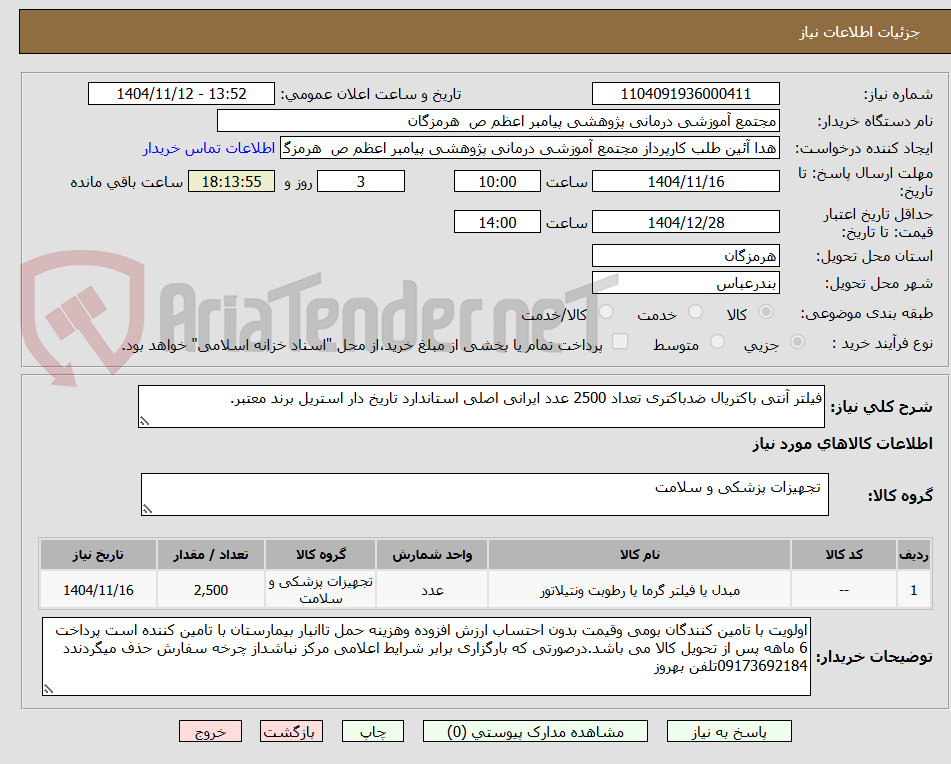
Task: Click the خروج exit button
Action: coord(210,731)
